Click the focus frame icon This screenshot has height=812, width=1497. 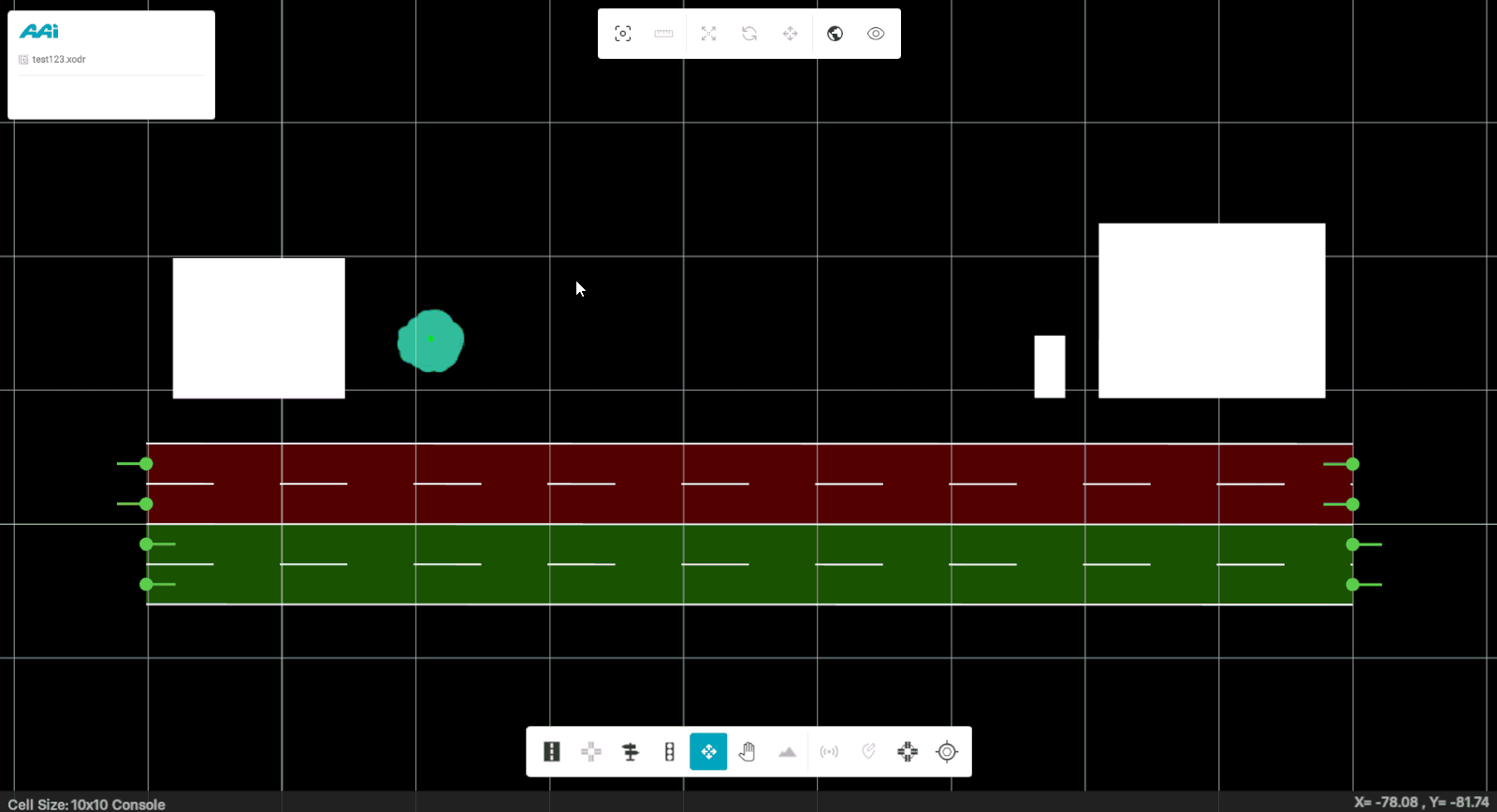pyautogui.click(x=623, y=34)
